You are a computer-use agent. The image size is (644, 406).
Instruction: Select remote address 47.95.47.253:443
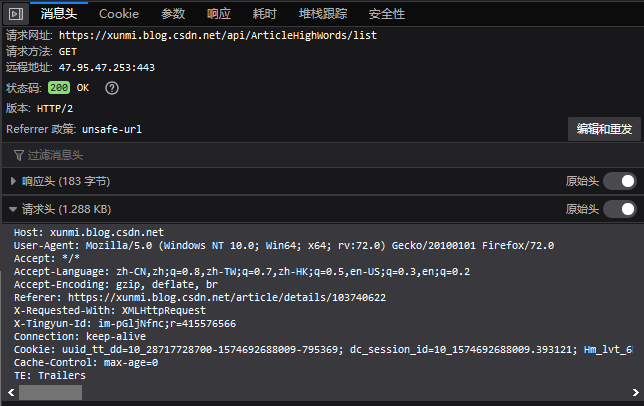(x=107, y=67)
